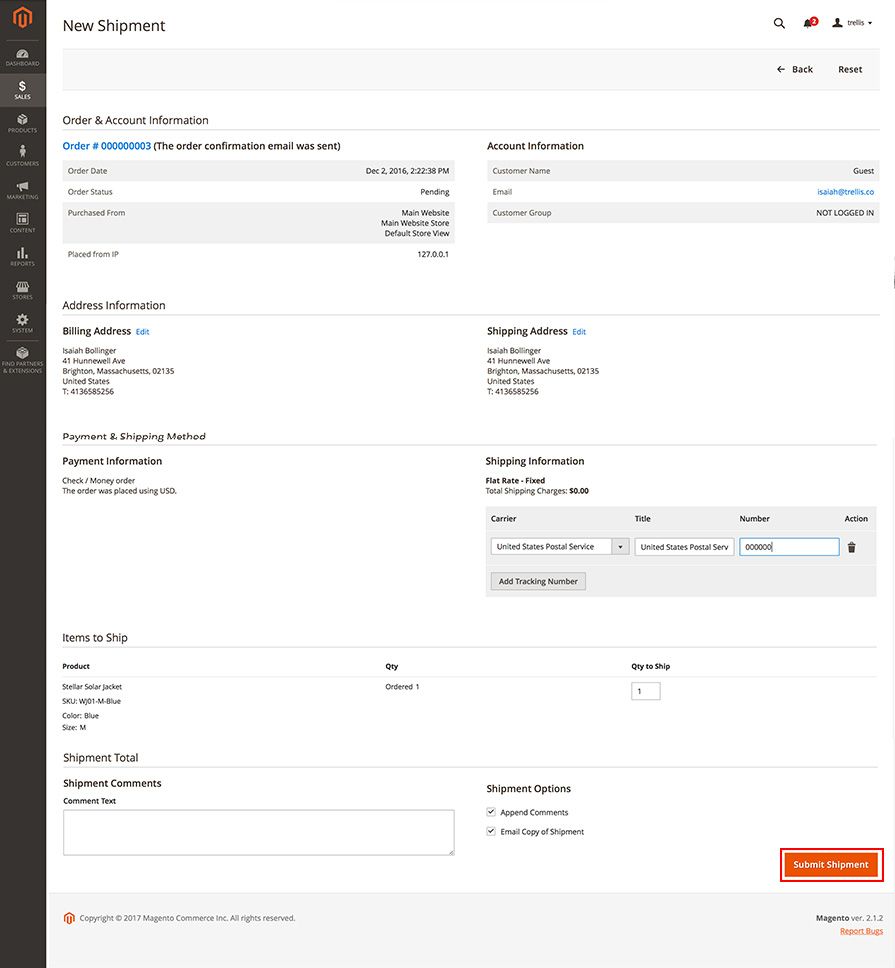The height and width of the screenshot is (968, 895).
Task: Open the notifications bell
Action: click(808, 23)
